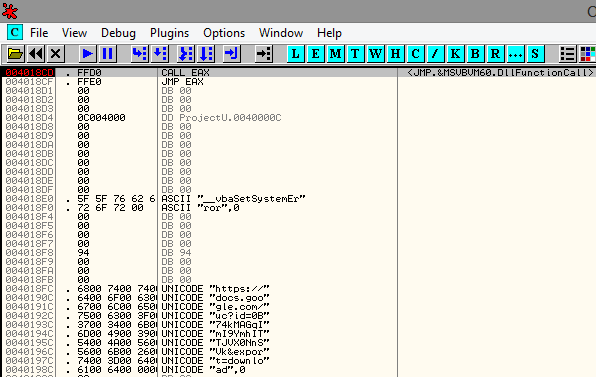Select the UNICODE "docs.goo" line

click(x=216, y=298)
